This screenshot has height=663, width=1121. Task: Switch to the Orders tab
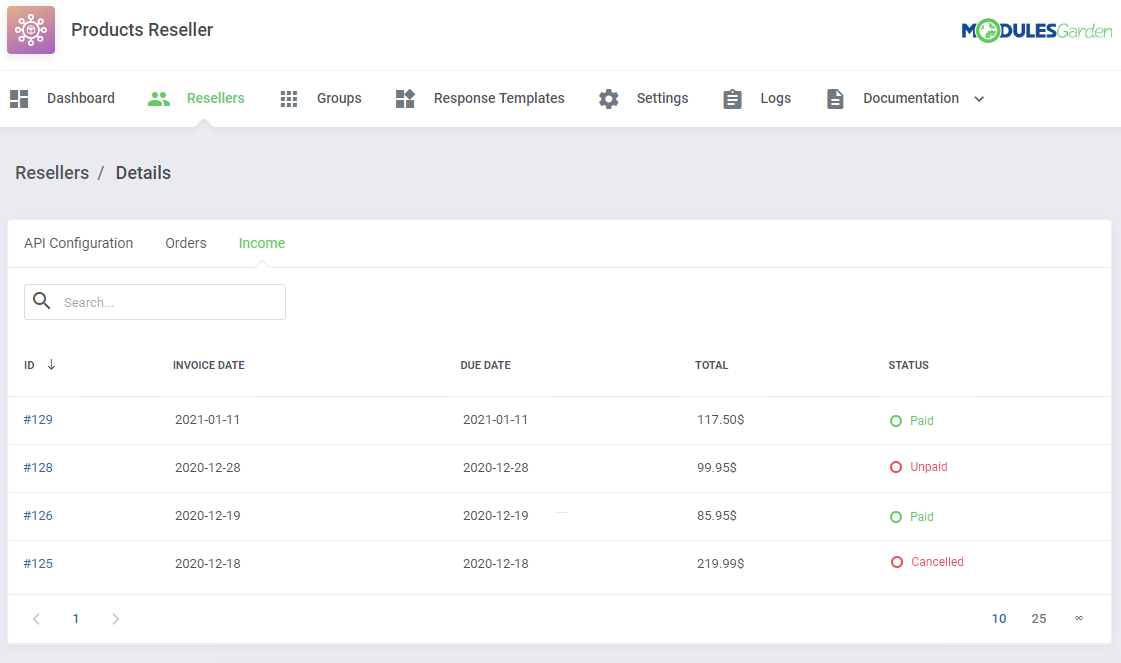click(x=186, y=243)
